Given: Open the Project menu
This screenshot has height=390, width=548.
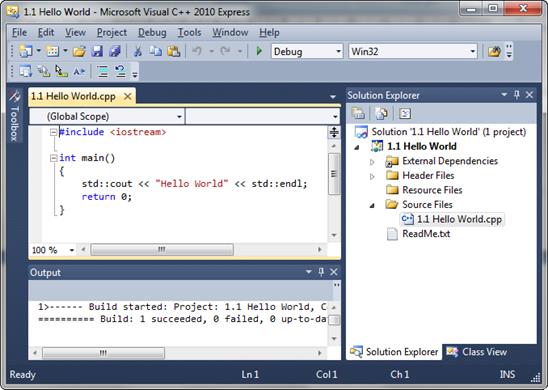Looking at the screenshot, I should pos(112,32).
